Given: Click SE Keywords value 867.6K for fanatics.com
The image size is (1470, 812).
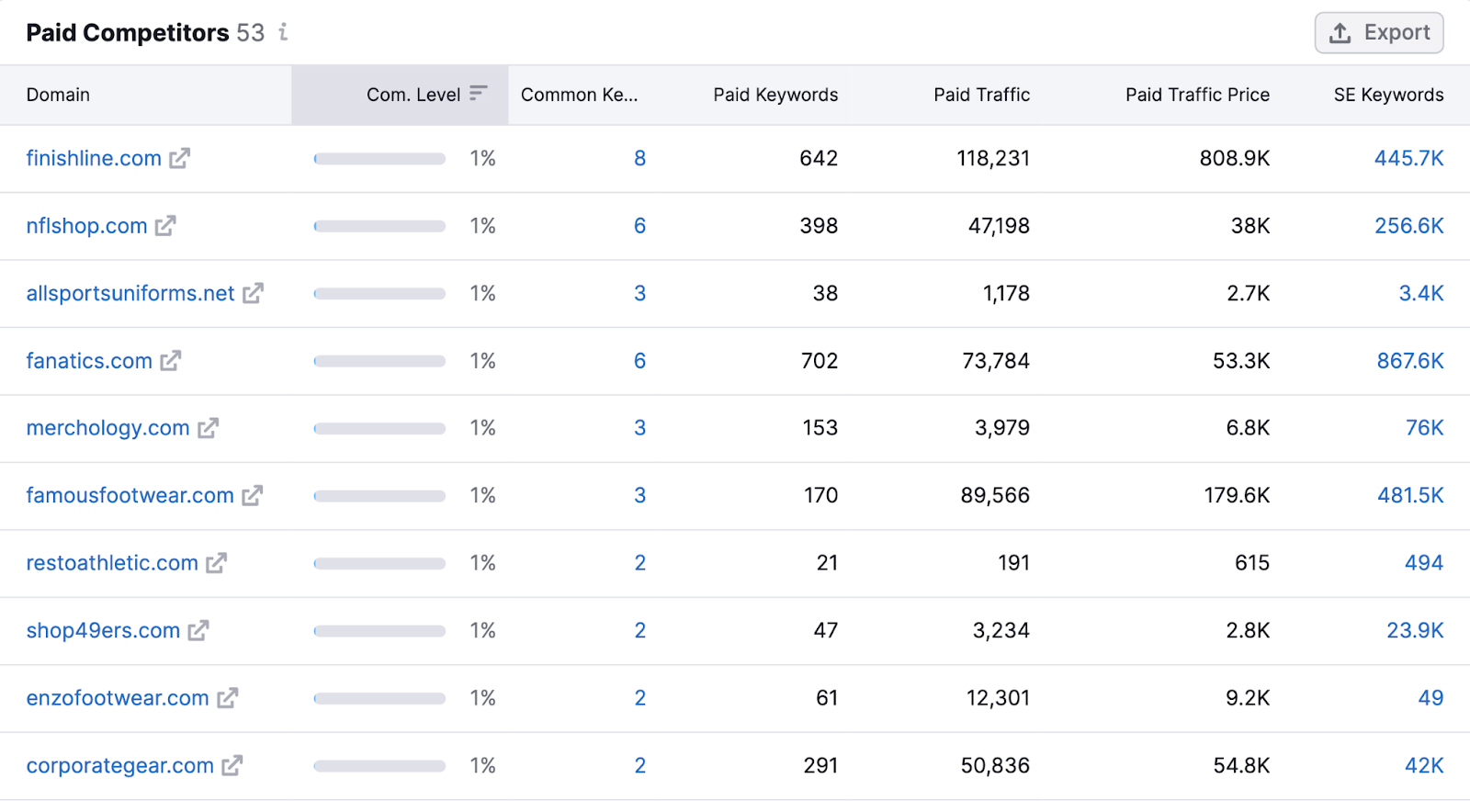Looking at the screenshot, I should [x=1409, y=361].
